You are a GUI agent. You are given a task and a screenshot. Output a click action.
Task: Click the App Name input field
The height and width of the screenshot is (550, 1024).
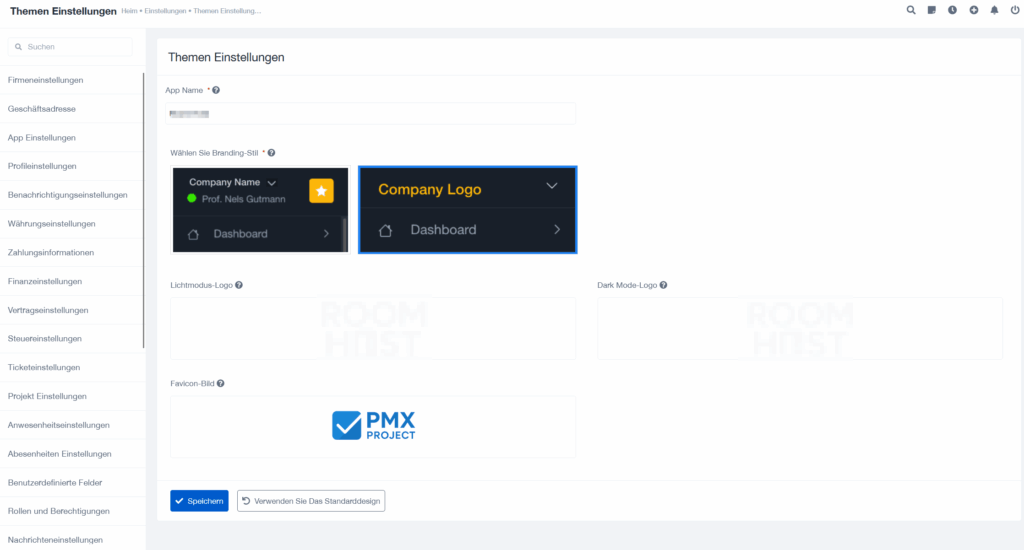tap(370, 114)
